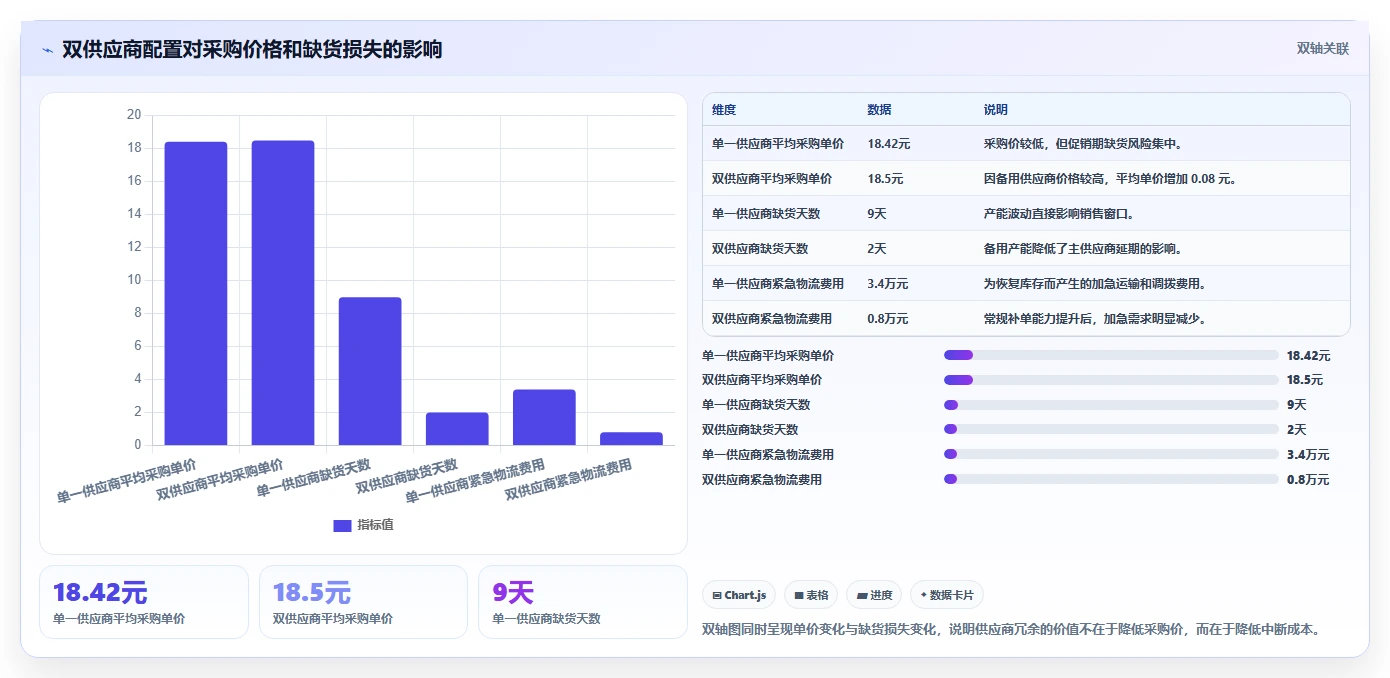Click y-axis label 20 on chart
Image resolution: width=1390 pixels, height=678 pixels.
[134, 115]
